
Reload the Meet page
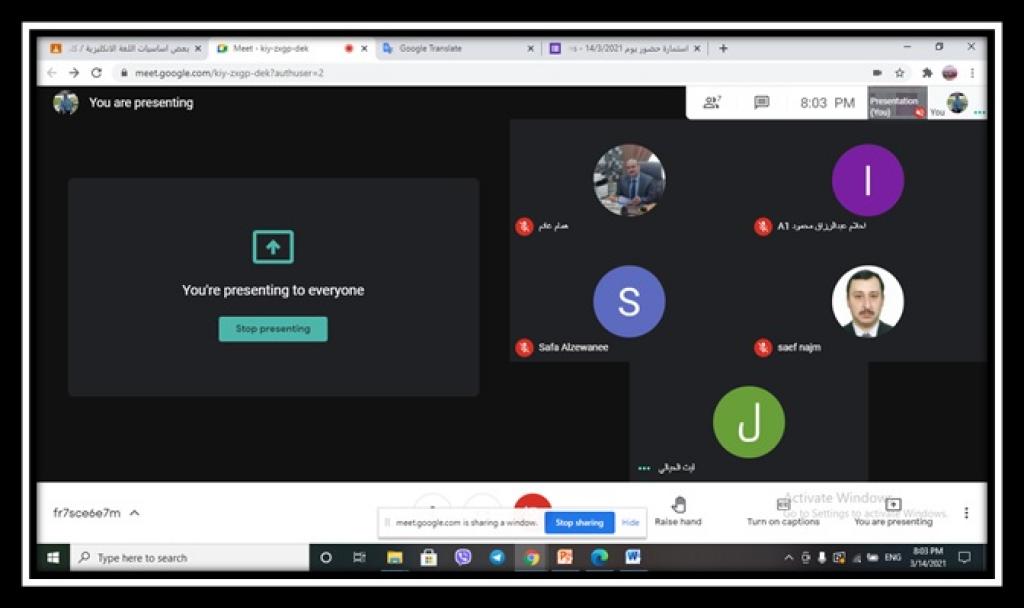[x=97, y=73]
